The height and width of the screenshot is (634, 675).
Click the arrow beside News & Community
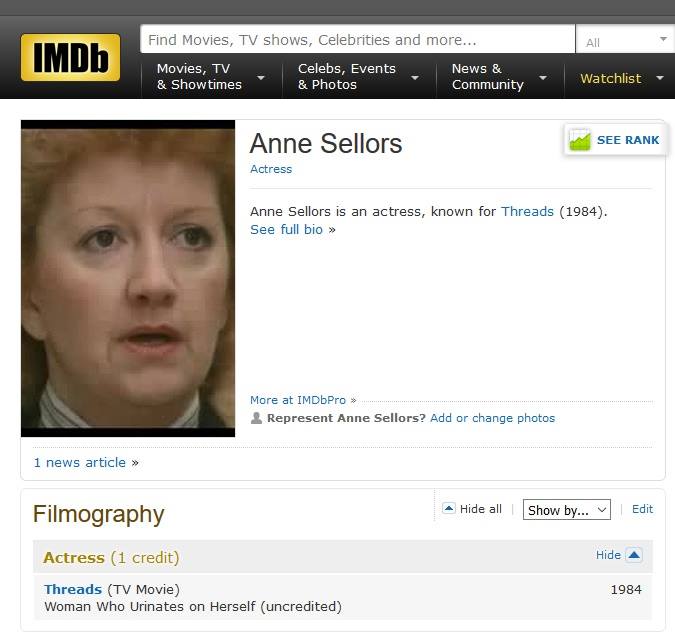(x=543, y=77)
